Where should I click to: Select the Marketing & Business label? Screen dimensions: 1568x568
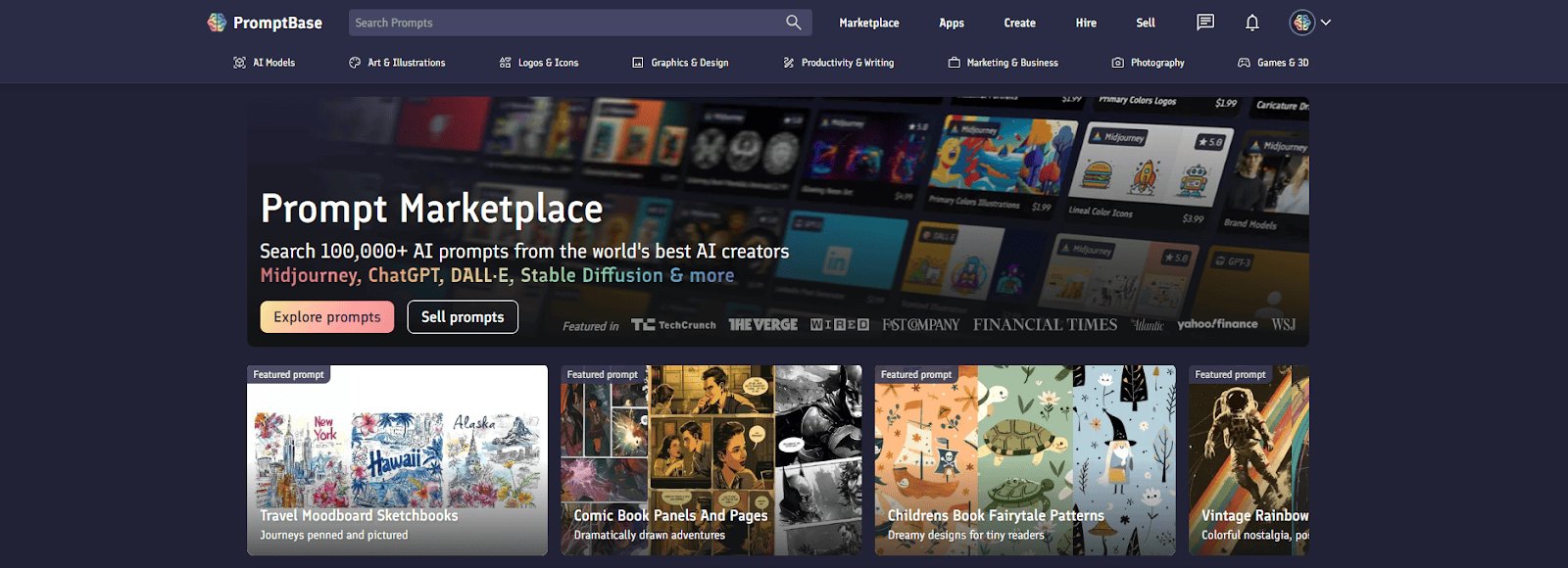point(1012,63)
